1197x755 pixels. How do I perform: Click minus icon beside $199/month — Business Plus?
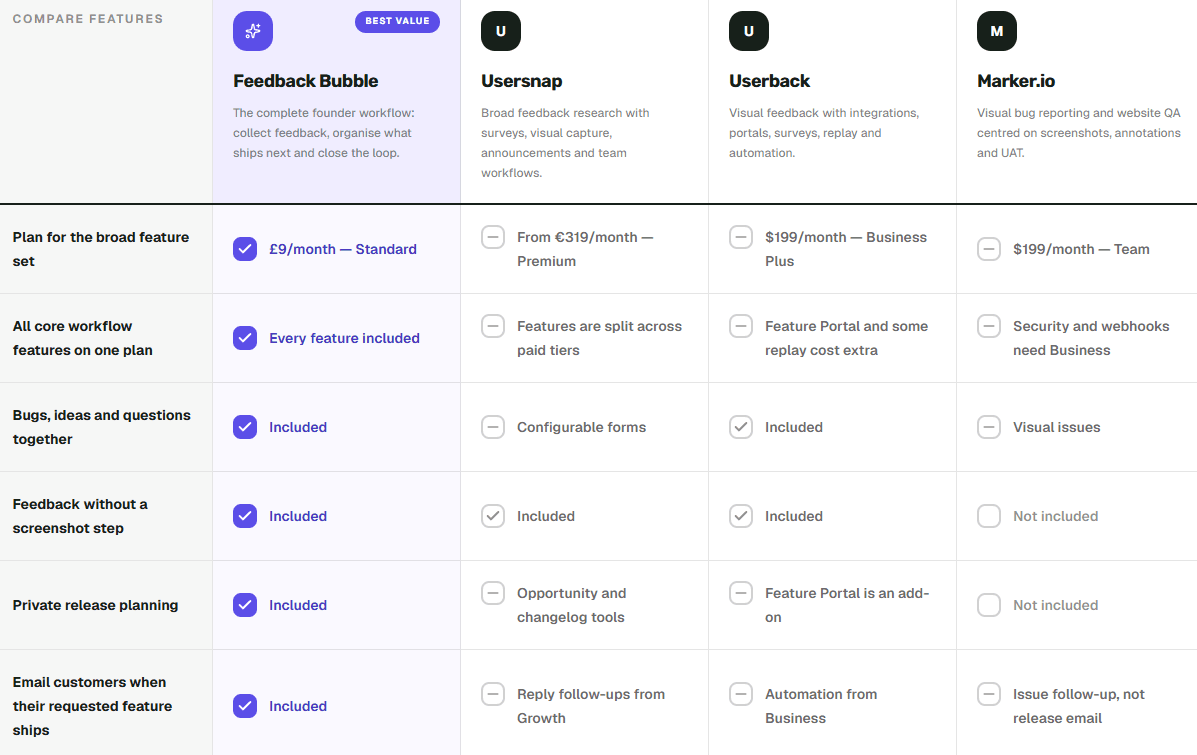pyautogui.click(x=741, y=237)
